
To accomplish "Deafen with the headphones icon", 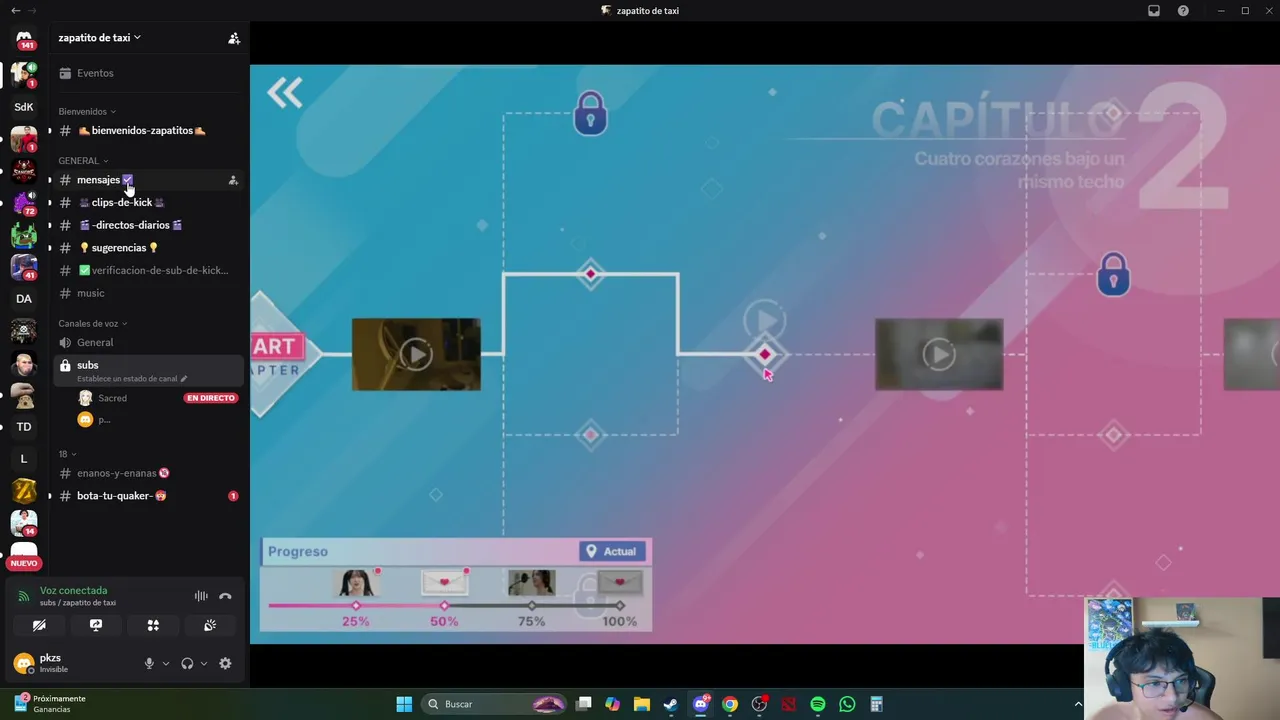I will (187, 663).
